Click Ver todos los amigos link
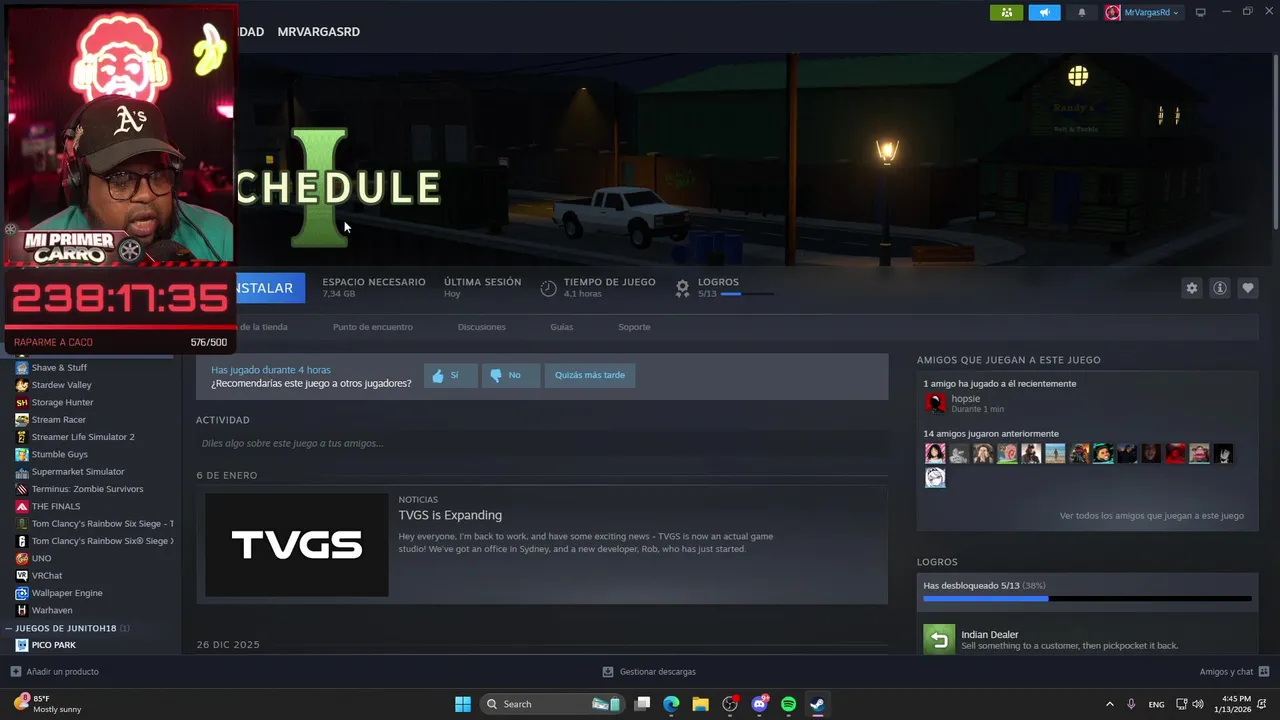 click(x=1151, y=516)
